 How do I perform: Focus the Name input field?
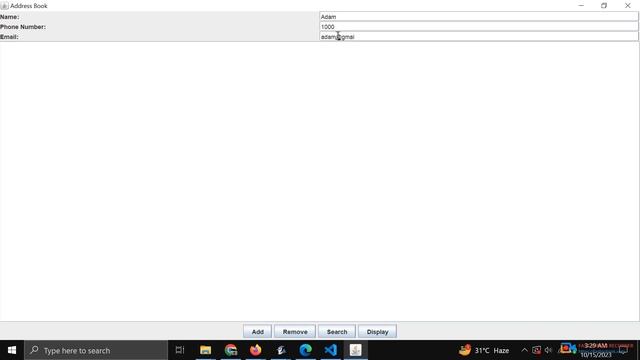coord(478,17)
